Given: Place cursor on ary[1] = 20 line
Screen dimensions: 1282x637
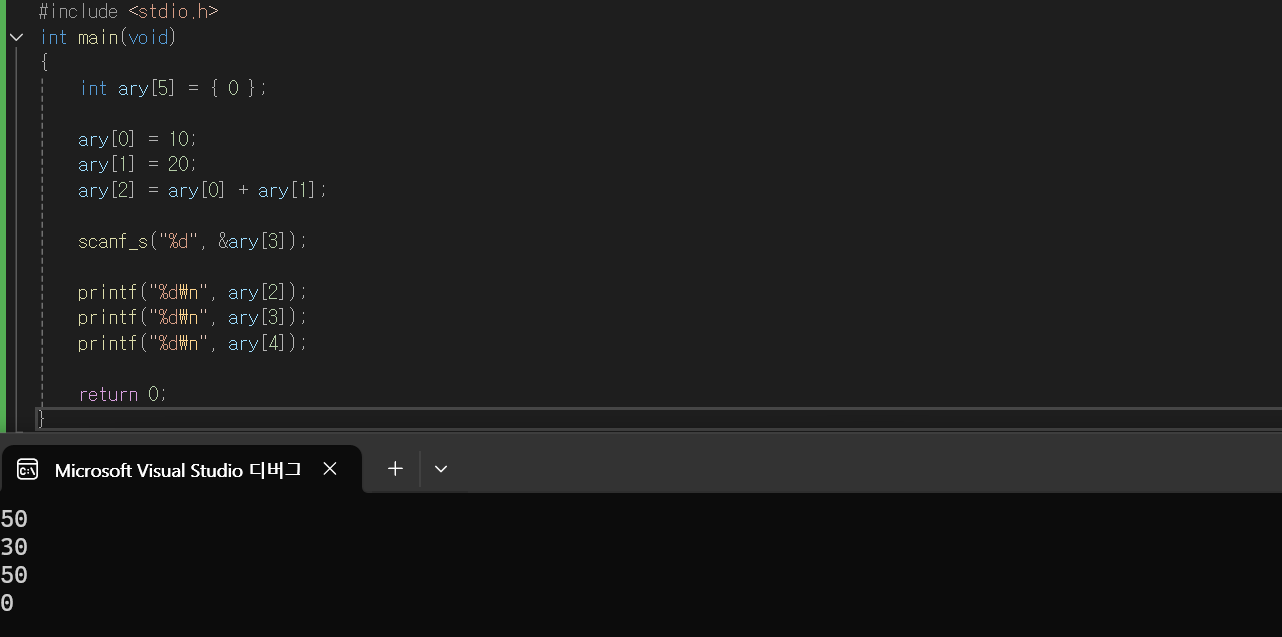Looking at the screenshot, I should (138, 164).
